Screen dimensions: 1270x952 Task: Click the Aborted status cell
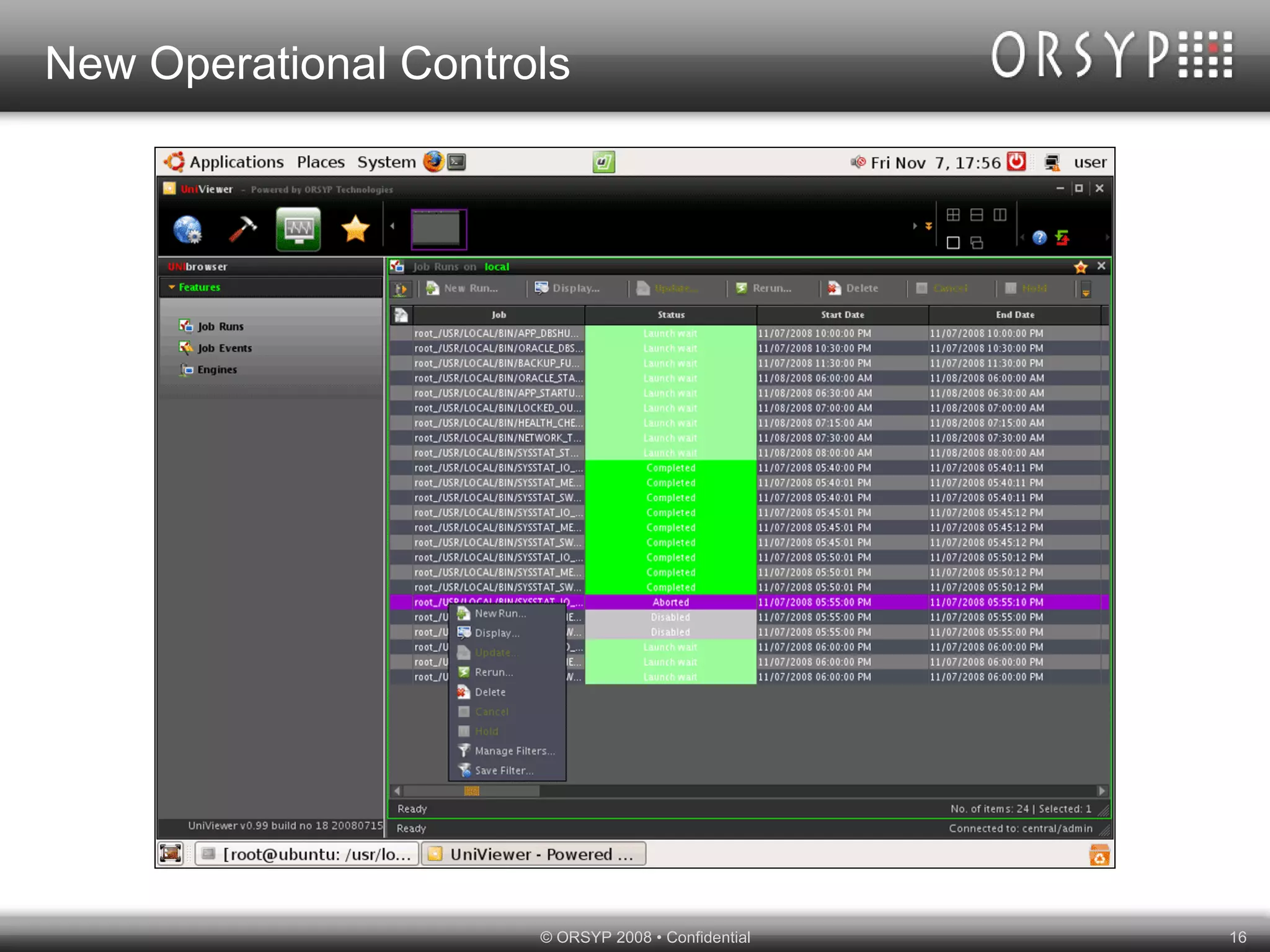[x=671, y=602]
